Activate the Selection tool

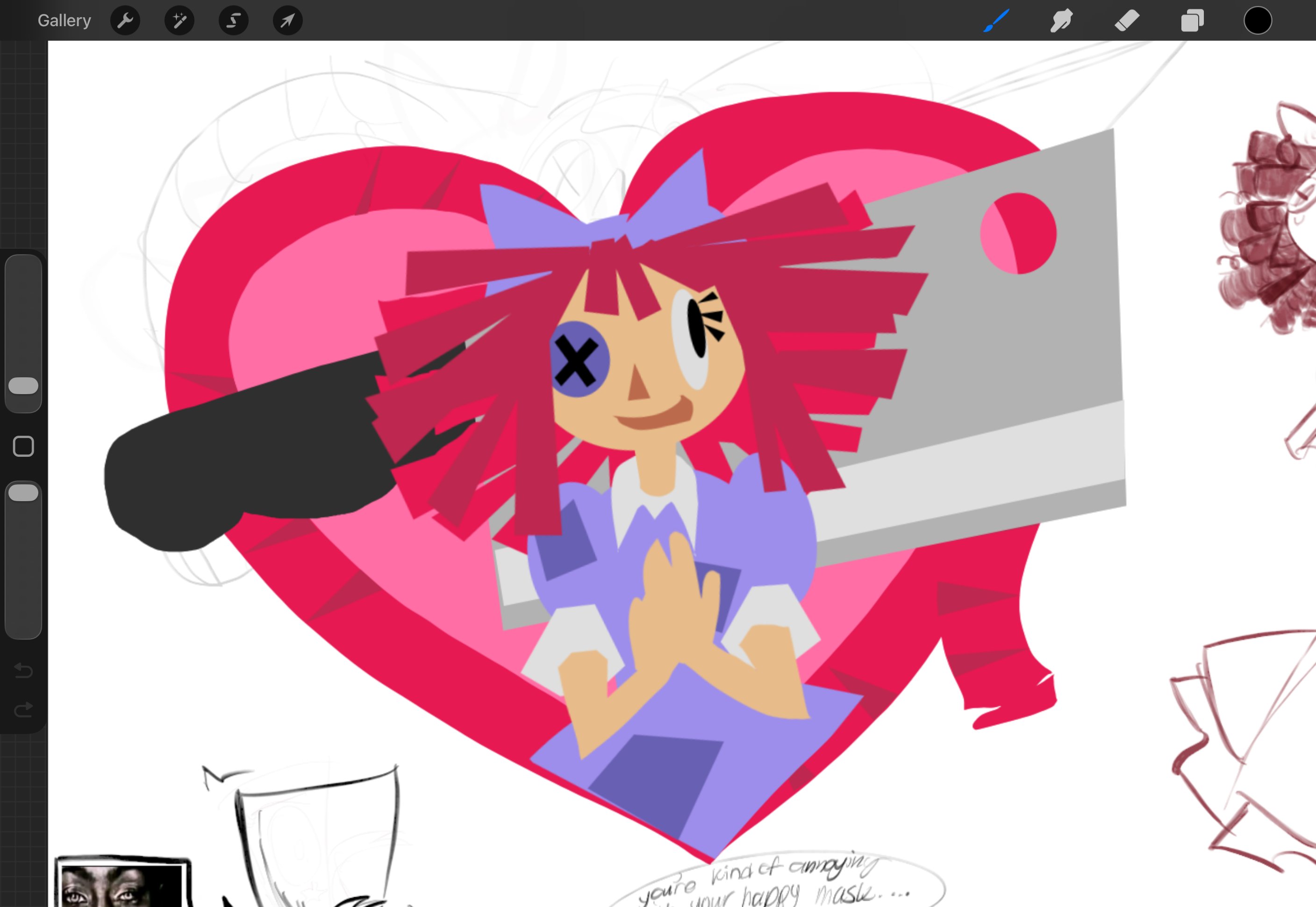point(234,21)
